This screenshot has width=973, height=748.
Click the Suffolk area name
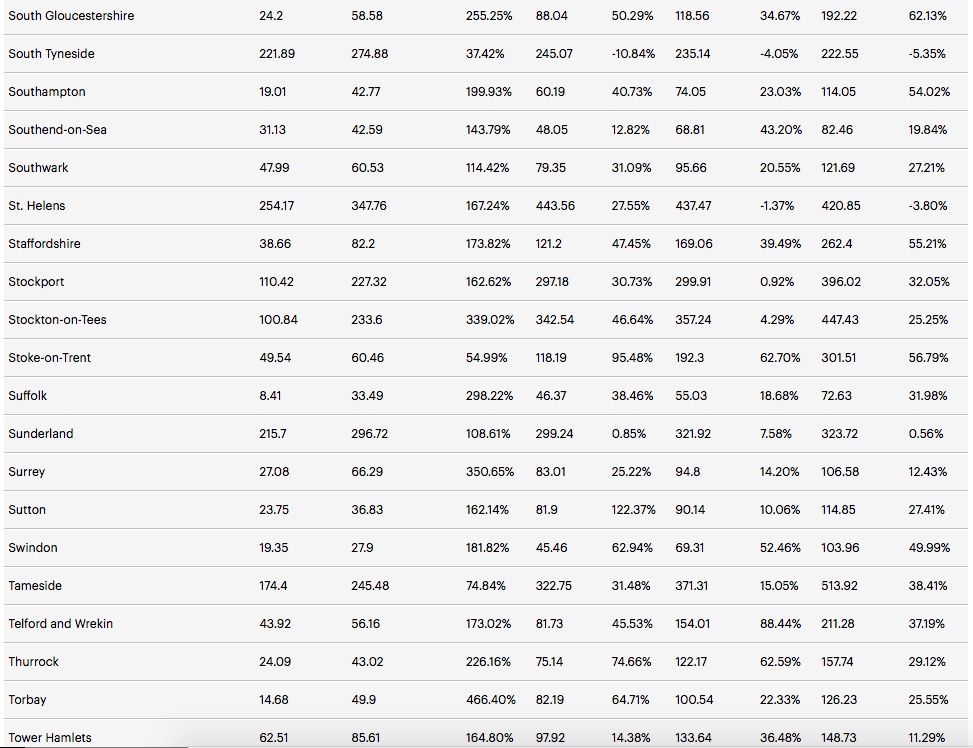pyautogui.click(x=28, y=396)
